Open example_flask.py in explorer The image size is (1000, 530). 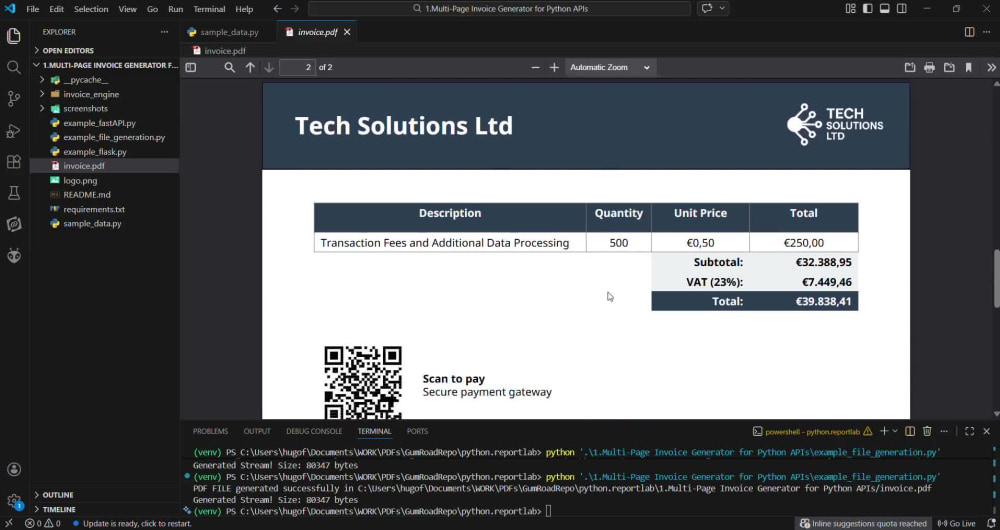click(x=95, y=152)
